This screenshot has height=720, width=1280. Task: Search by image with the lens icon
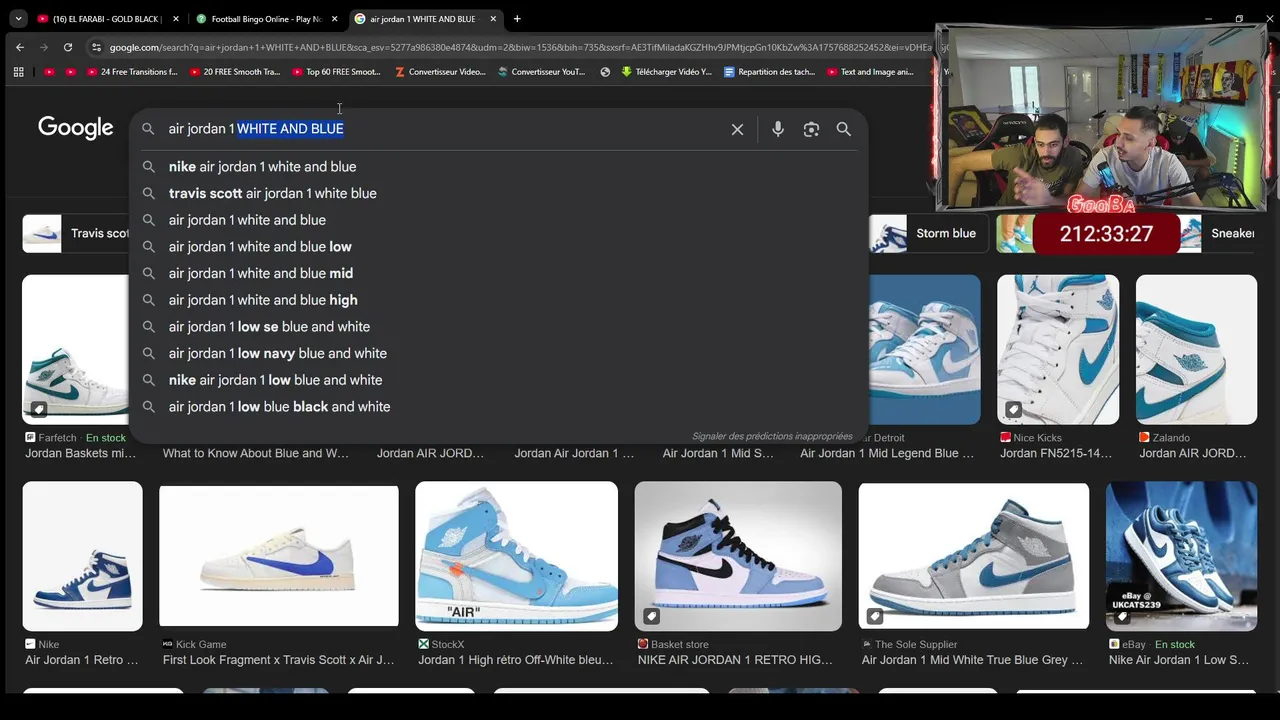pyautogui.click(x=811, y=129)
